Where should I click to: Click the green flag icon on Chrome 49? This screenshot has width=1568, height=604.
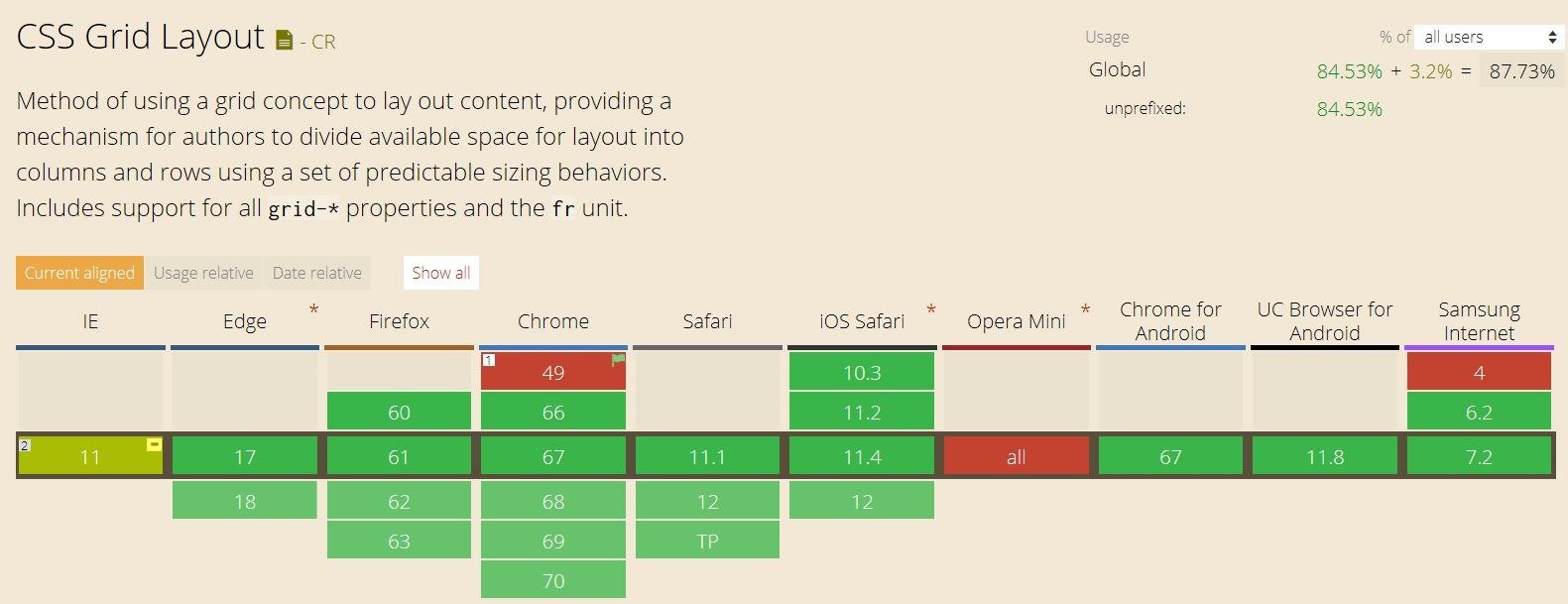coord(618,360)
